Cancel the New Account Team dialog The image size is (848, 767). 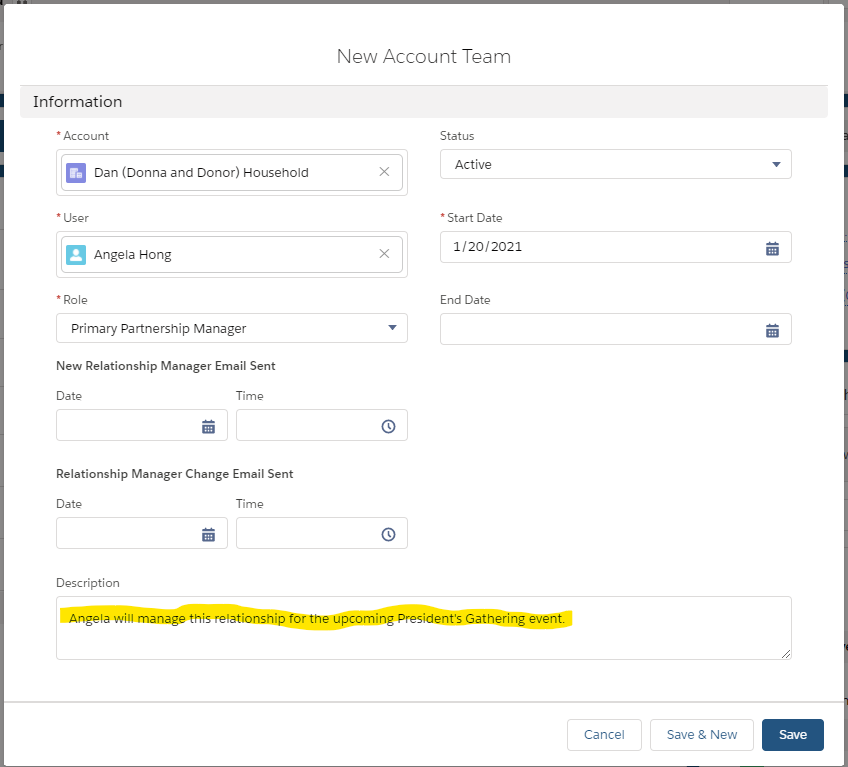604,735
